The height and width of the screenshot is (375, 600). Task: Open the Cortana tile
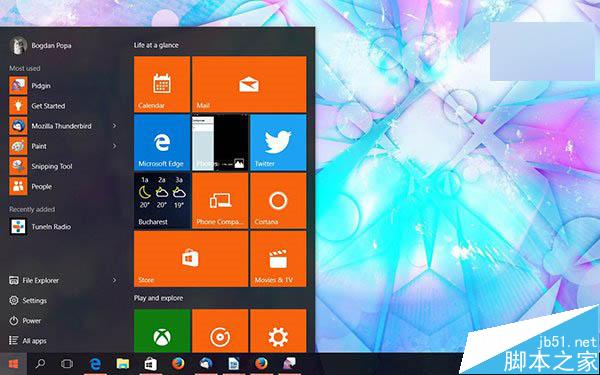[x=278, y=201]
